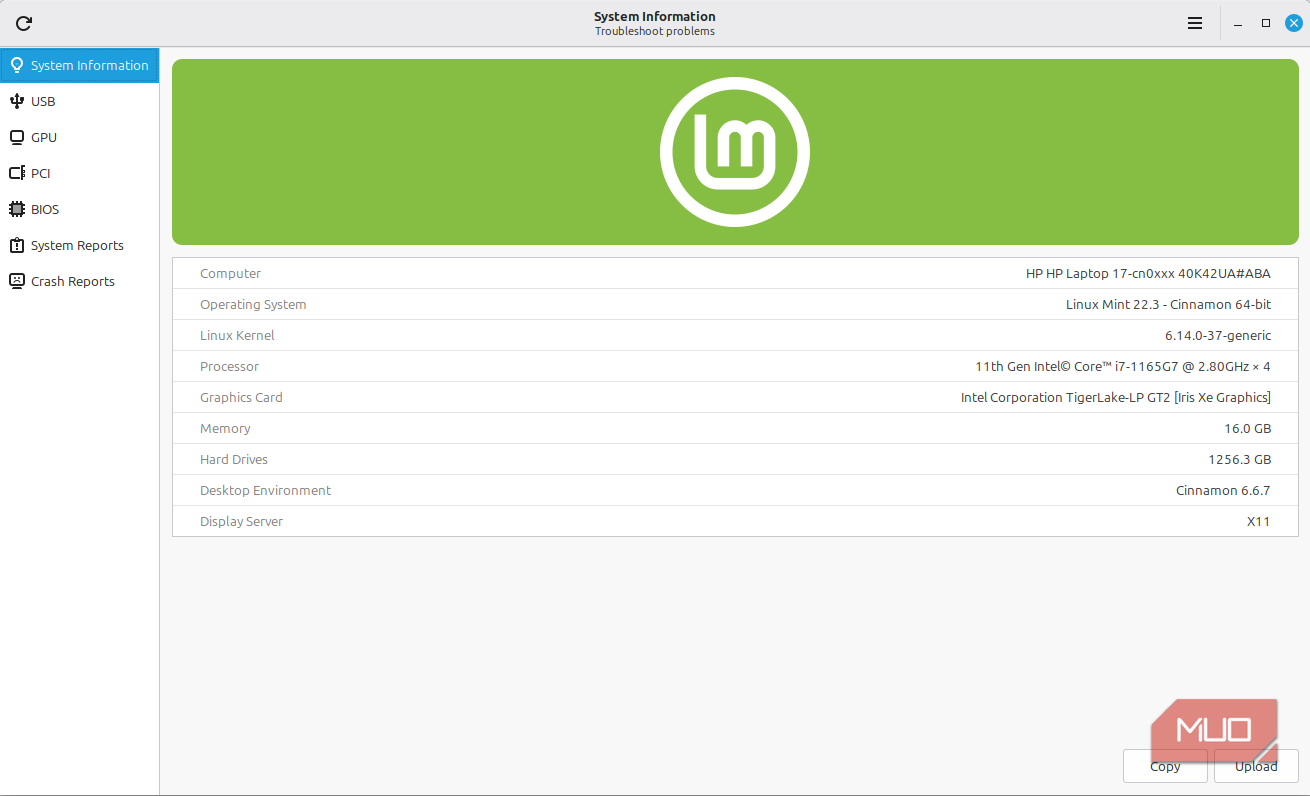The width and height of the screenshot is (1310, 796).
Task: Open Crash Reports in the sidebar
Action: click(80, 281)
